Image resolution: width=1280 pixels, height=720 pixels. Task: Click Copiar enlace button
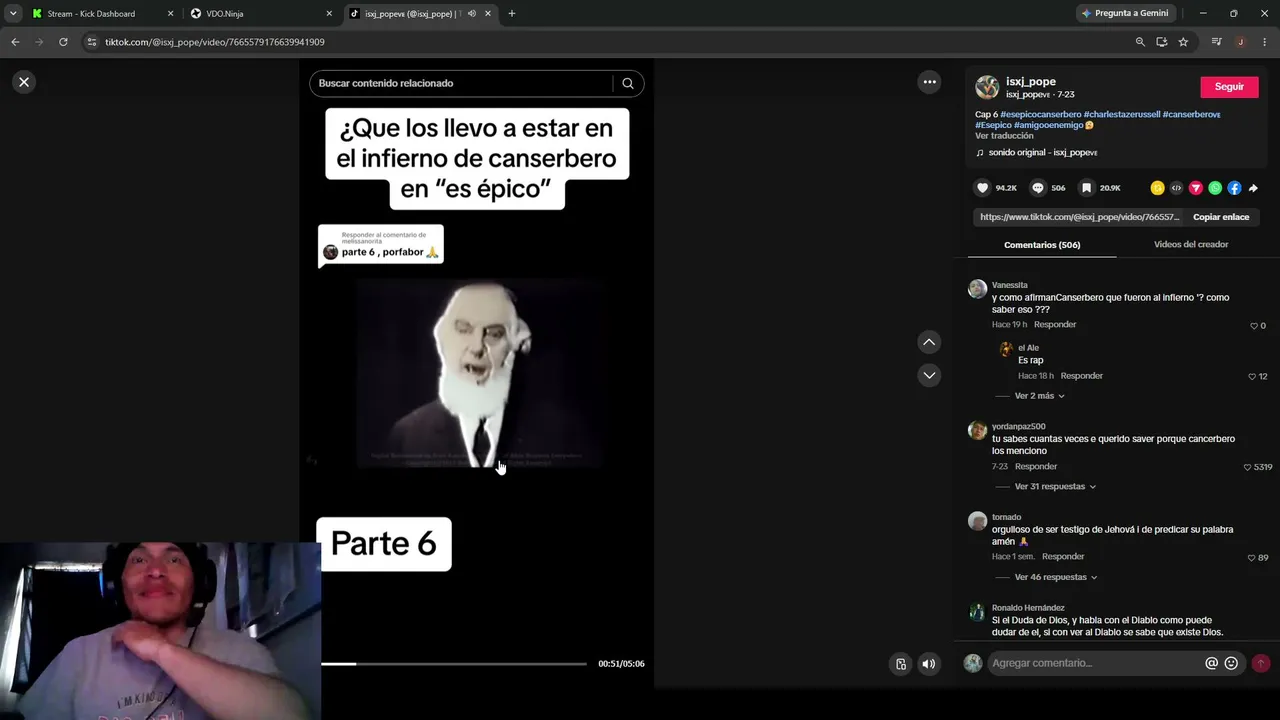pos(1220,217)
